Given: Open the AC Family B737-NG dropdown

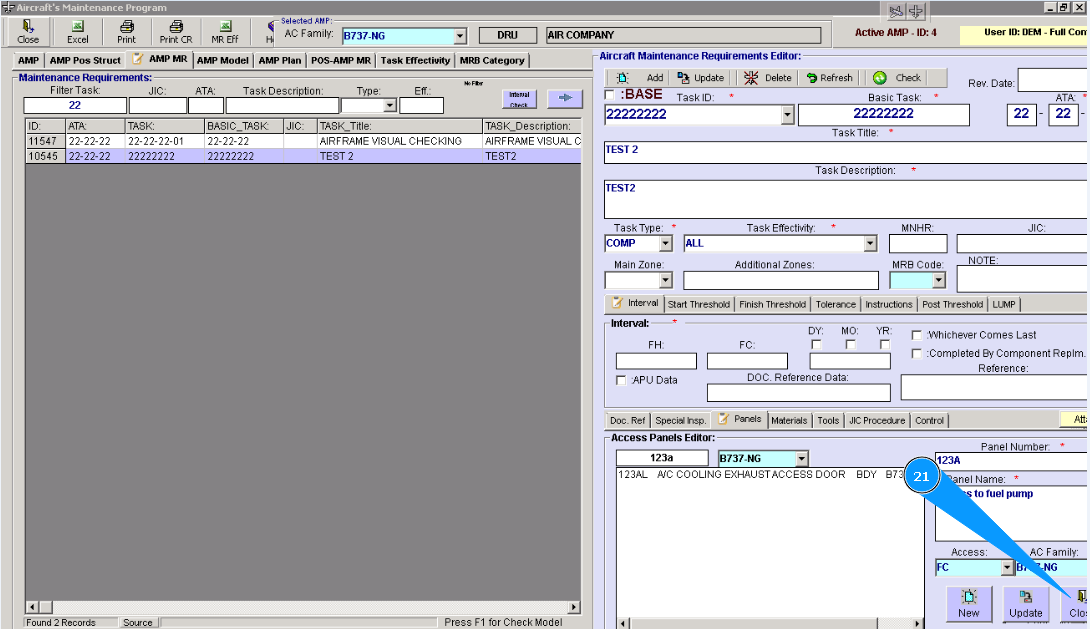Looking at the screenshot, I should coord(460,36).
